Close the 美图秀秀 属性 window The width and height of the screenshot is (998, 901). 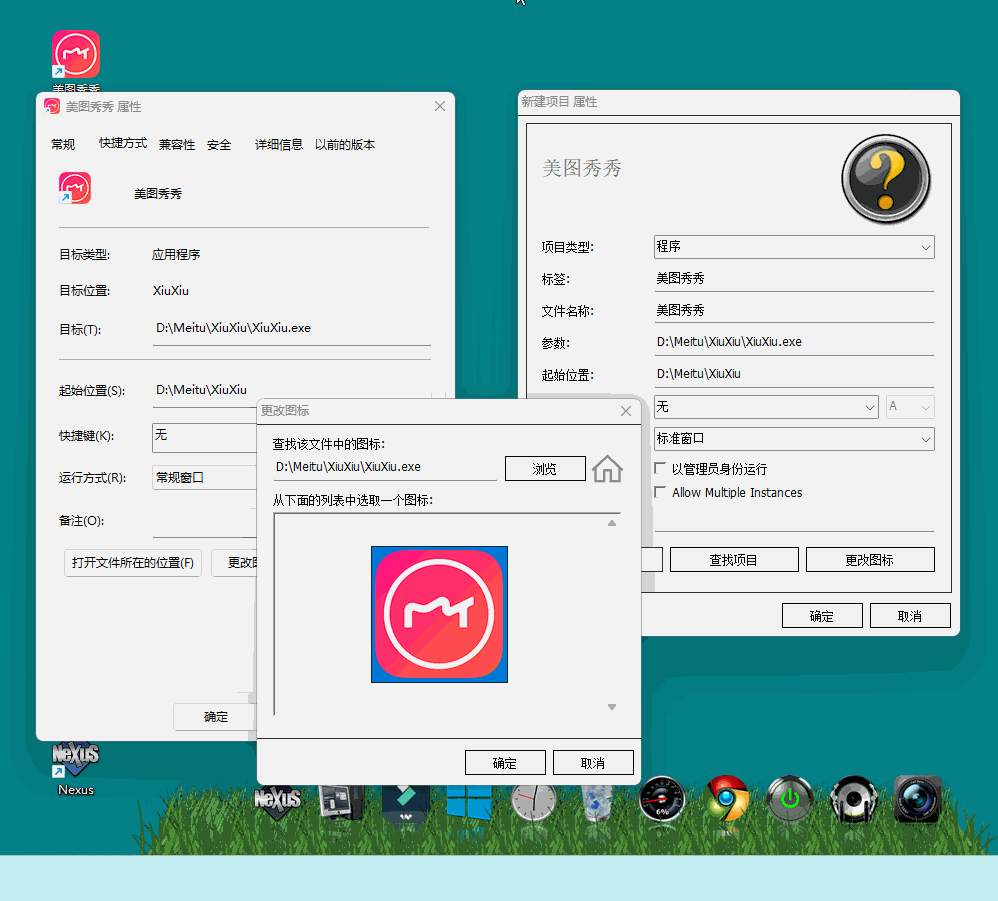coord(440,106)
